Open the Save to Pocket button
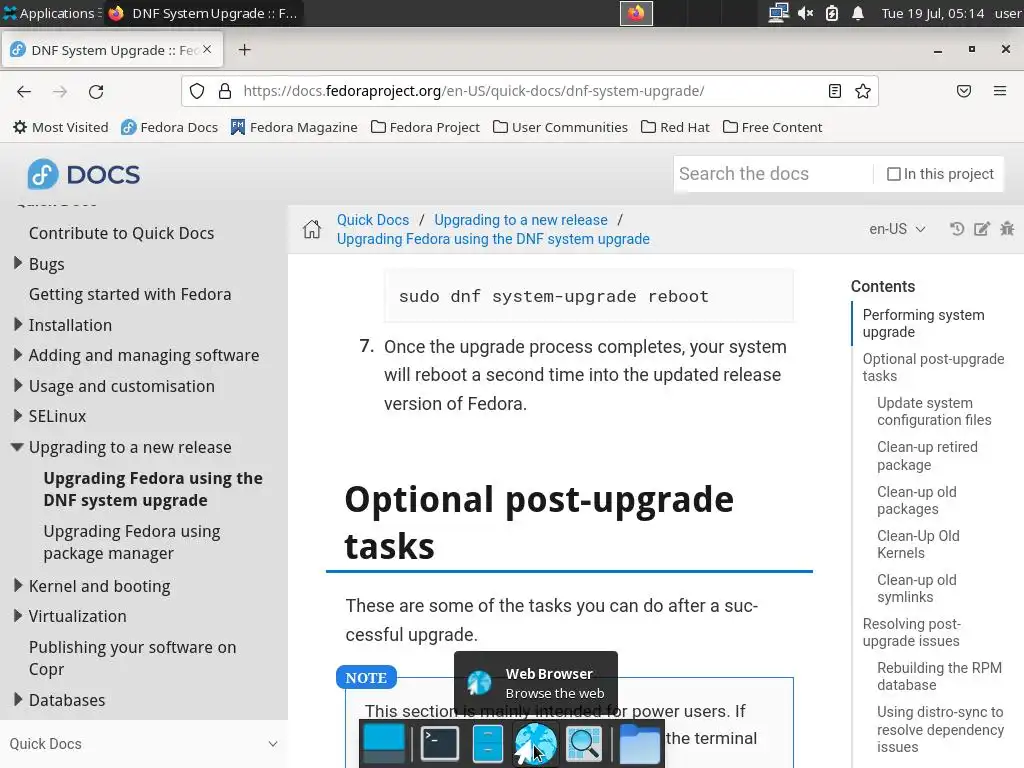Screen dimensions: 1024x768 coord(964,91)
